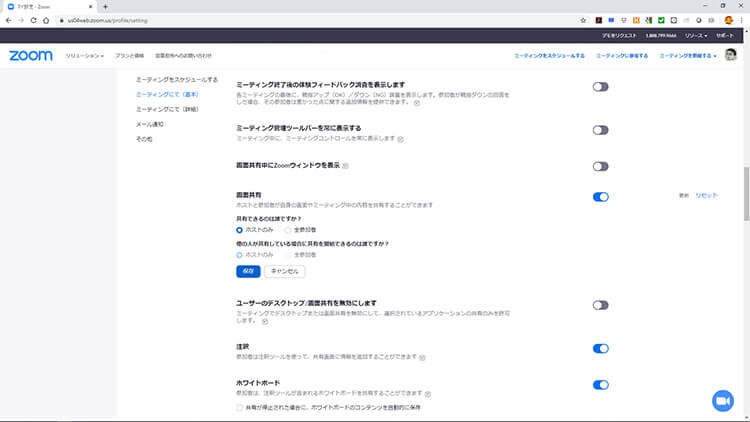
Task: Click the user profile avatar
Action: pyautogui.click(x=733, y=55)
